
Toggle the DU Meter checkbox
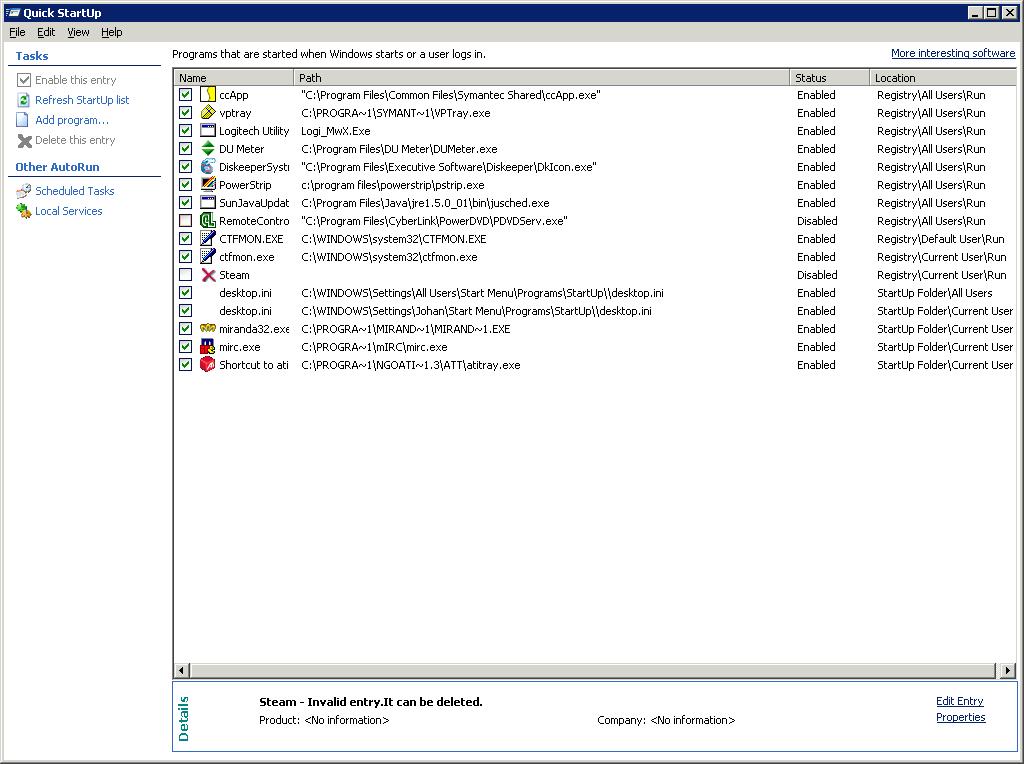pos(185,149)
